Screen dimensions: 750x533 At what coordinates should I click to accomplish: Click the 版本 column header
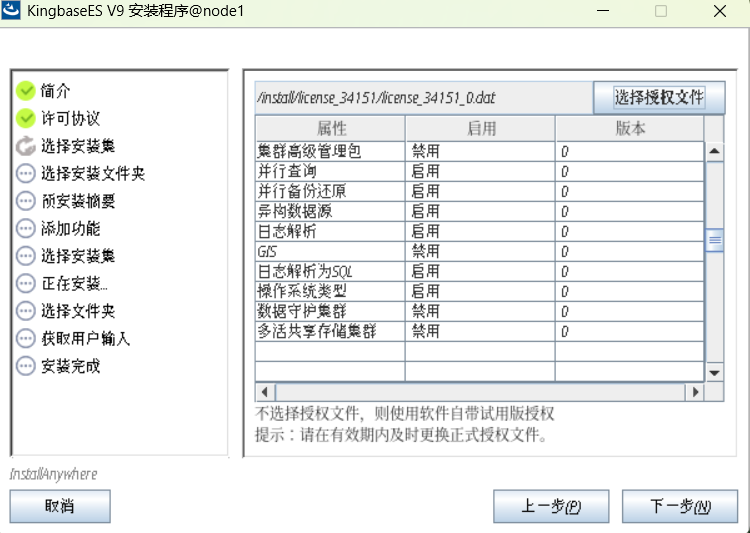[630, 129]
